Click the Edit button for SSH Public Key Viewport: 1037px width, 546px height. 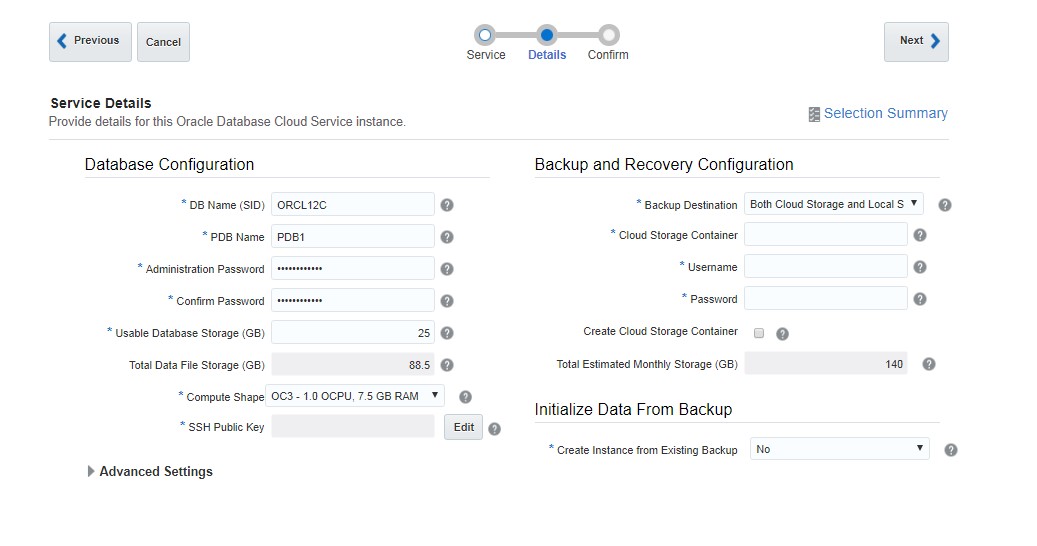pyautogui.click(x=464, y=427)
